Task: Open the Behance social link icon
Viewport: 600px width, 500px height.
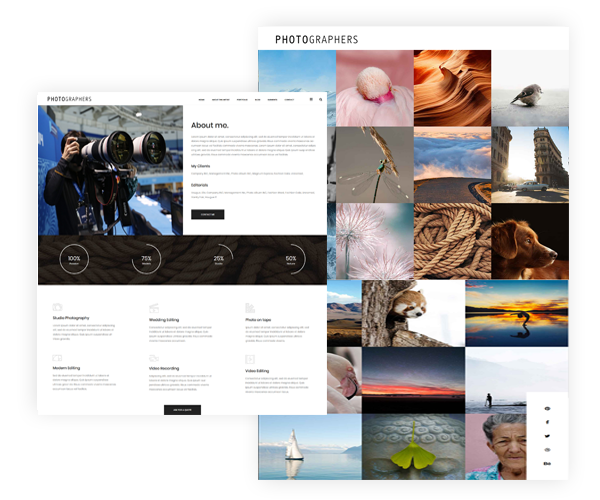Action: [x=547, y=463]
